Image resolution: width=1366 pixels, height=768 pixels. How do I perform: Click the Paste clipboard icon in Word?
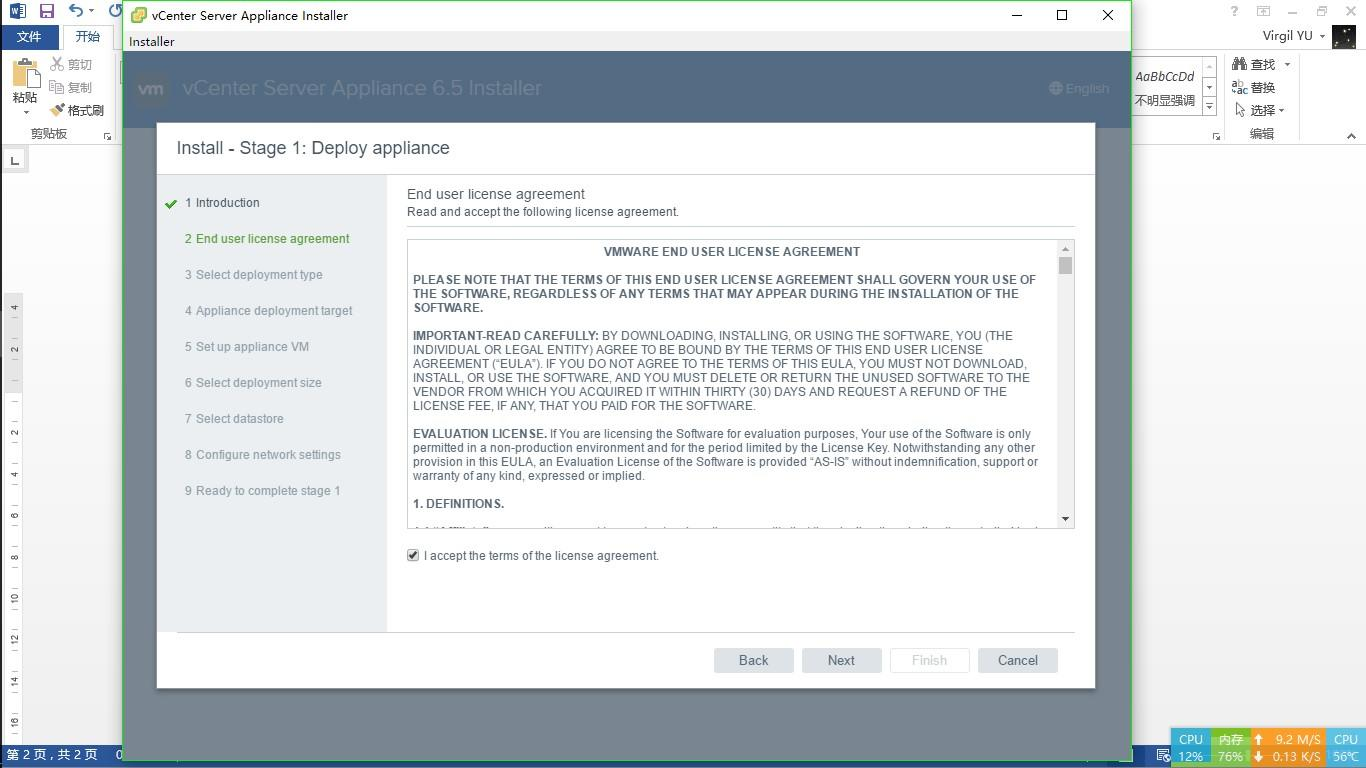click(25, 73)
